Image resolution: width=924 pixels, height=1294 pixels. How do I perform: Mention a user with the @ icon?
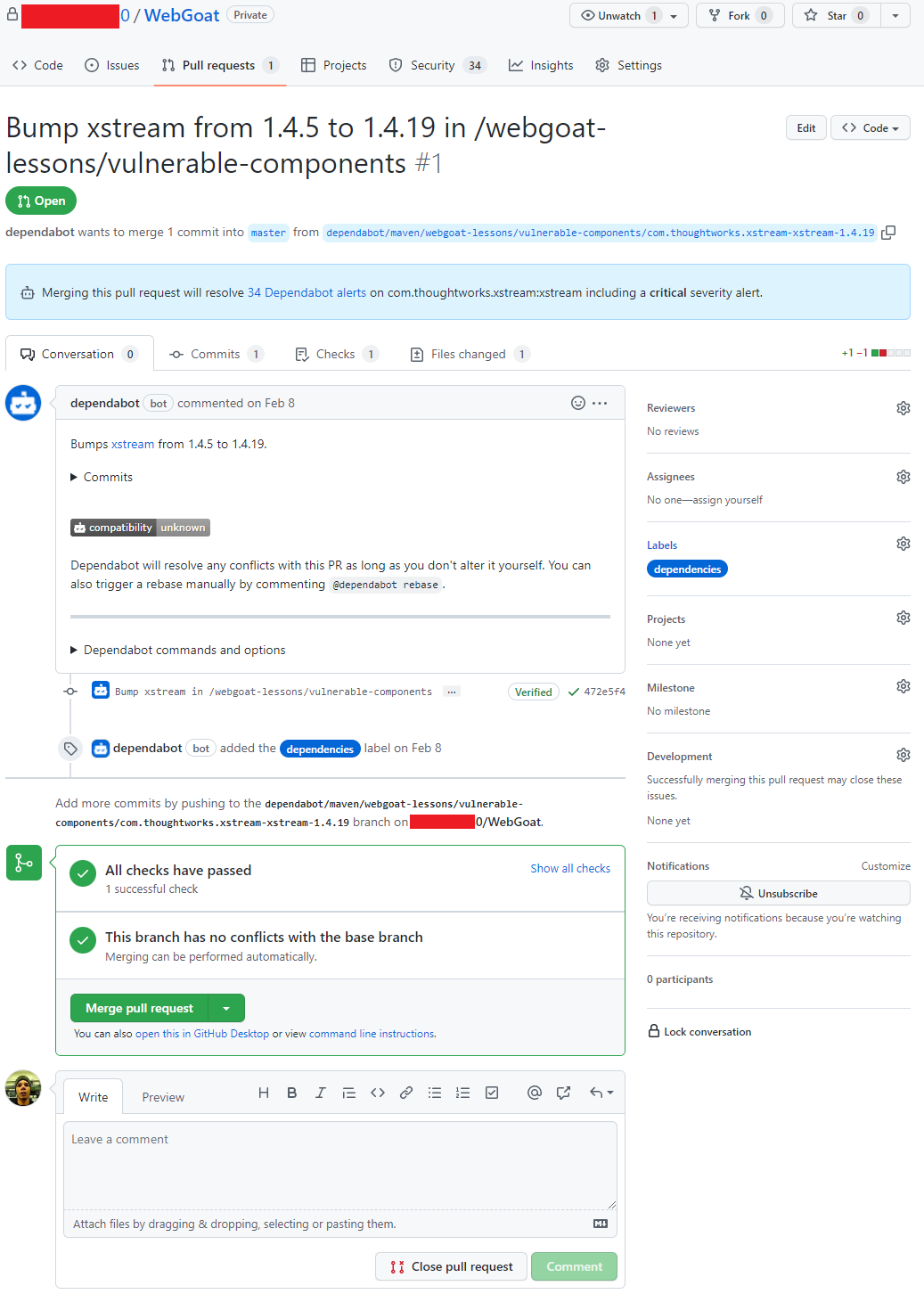click(535, 1093)
